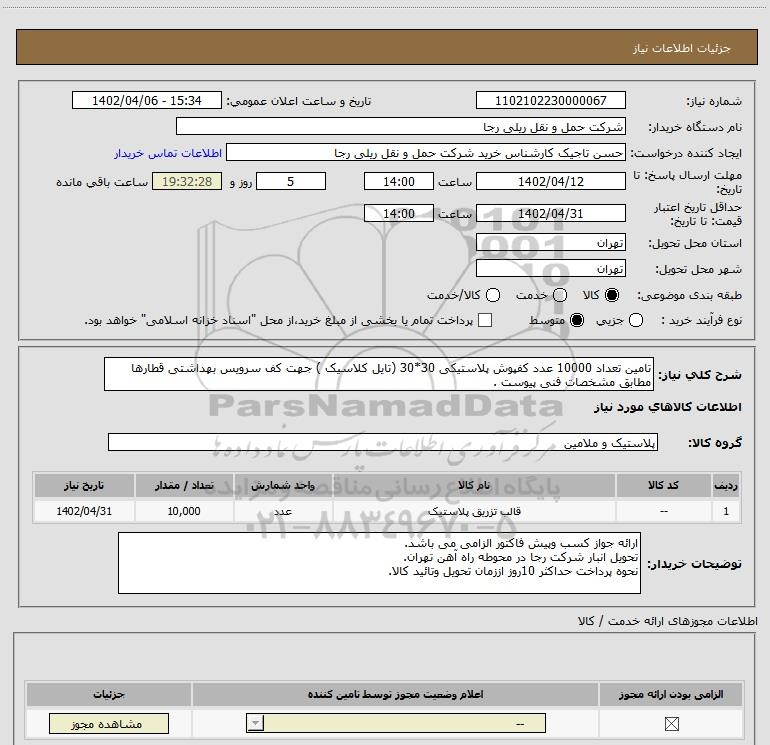Click the remaining time 19:32:28 field
The image size is (770, 745).
[187, 182]
